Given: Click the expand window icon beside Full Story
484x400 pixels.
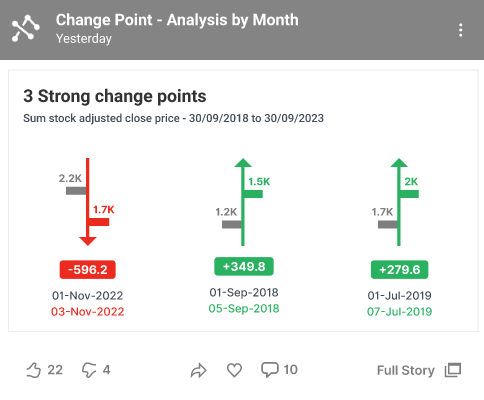Looking at the screenshot, I should (453, 370).
